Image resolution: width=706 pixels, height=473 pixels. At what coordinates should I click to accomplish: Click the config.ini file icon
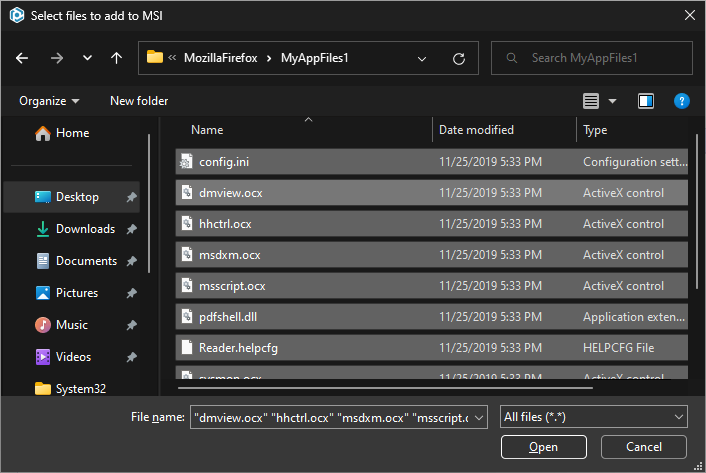[x=186, y=162]
